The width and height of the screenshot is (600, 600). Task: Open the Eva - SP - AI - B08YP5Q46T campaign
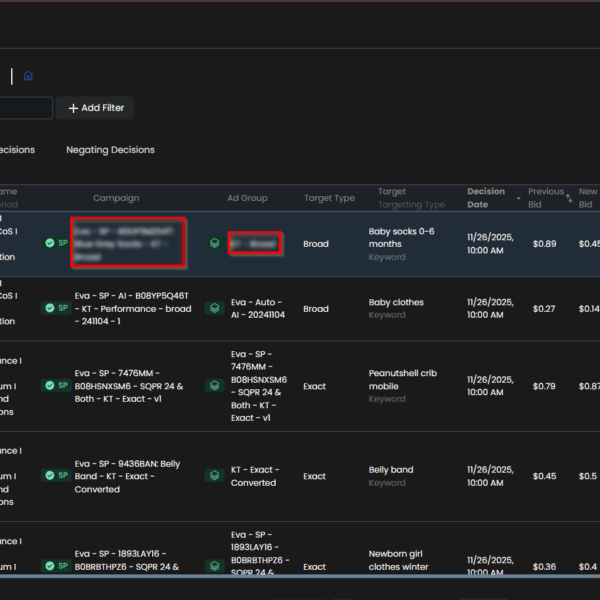(x=131, y=308)
